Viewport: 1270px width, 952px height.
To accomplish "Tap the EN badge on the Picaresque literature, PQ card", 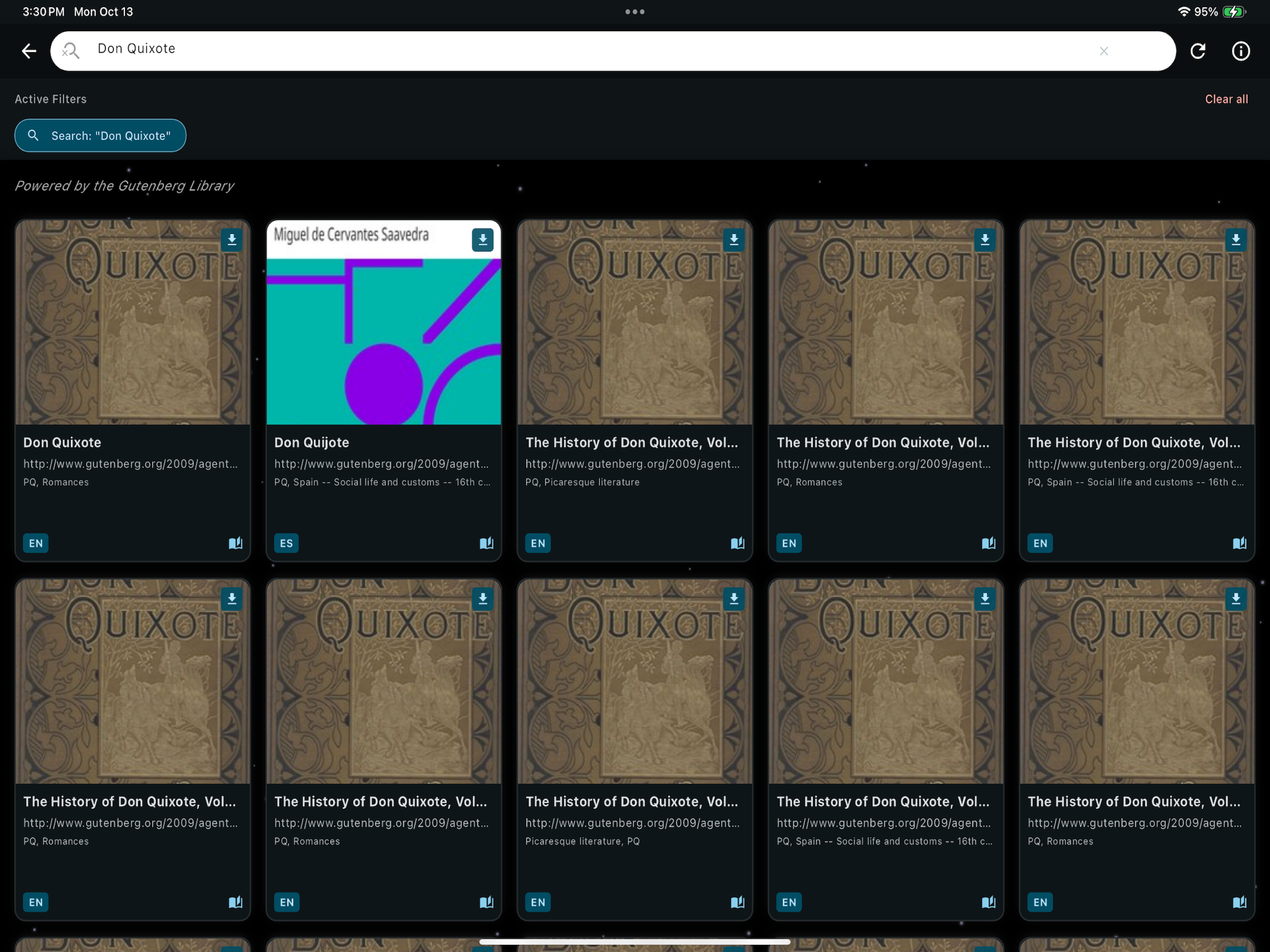I will pos(538,902).
